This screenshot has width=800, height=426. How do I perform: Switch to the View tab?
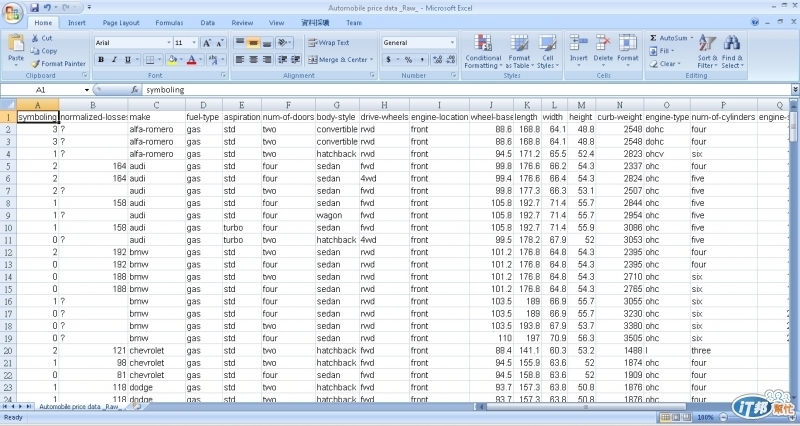[x=277, y=23]
